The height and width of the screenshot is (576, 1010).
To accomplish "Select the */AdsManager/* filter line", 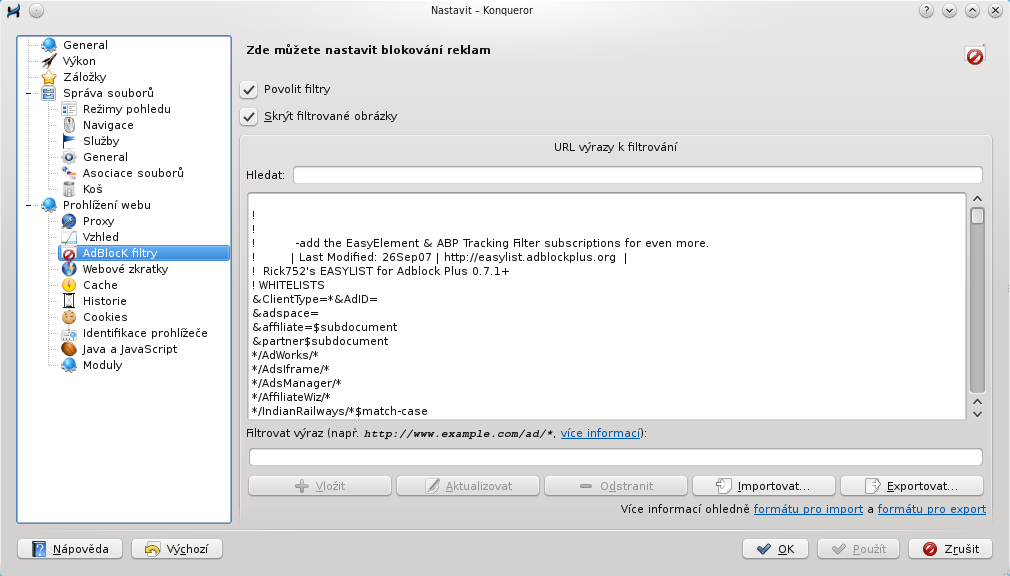I will [296, 383].
